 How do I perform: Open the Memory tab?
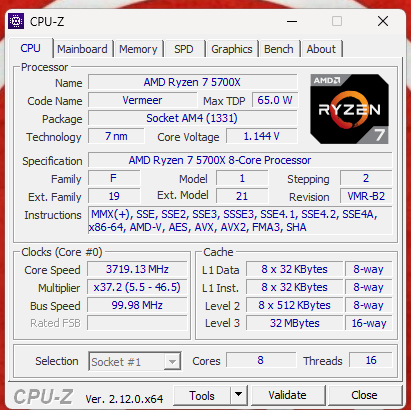tap(138, 49)
